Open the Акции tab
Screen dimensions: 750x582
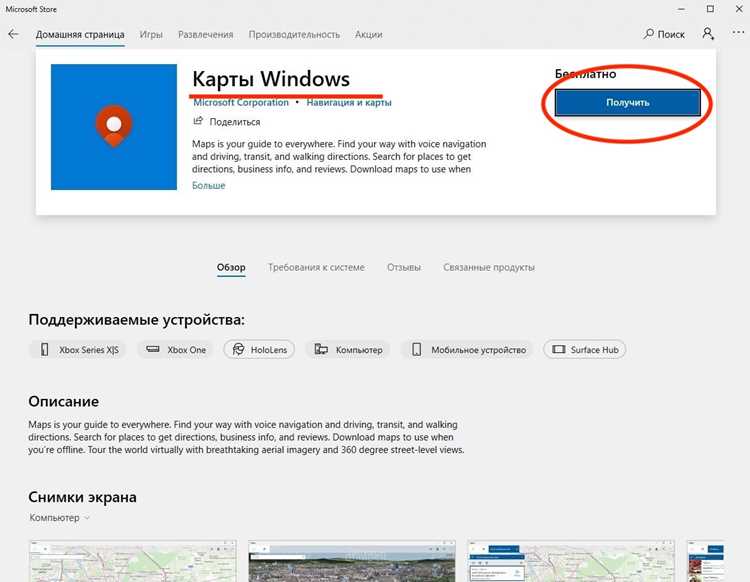(x=368, y=34)
